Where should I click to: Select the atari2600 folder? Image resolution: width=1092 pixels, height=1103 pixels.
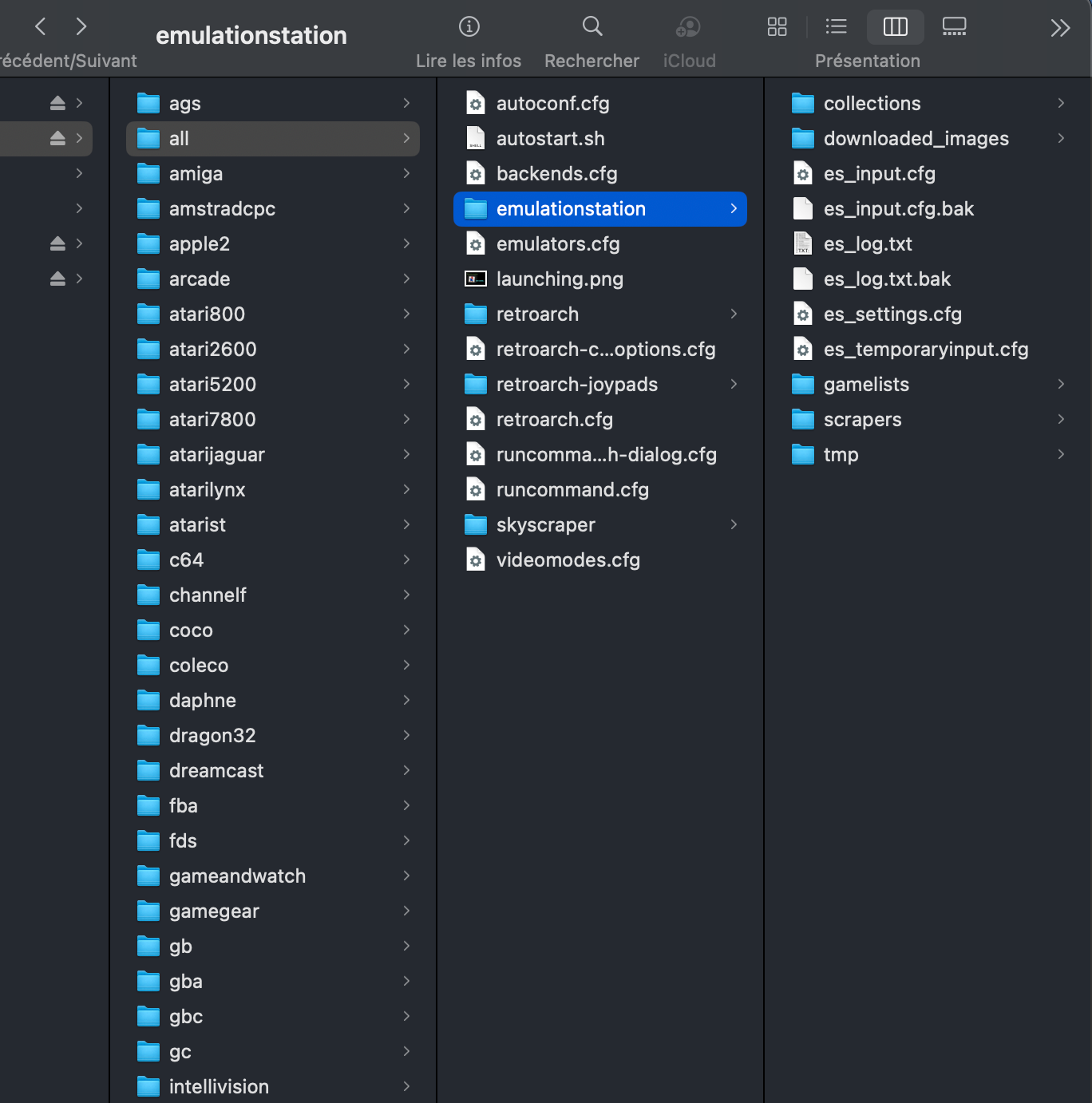[x=273, y=349]
